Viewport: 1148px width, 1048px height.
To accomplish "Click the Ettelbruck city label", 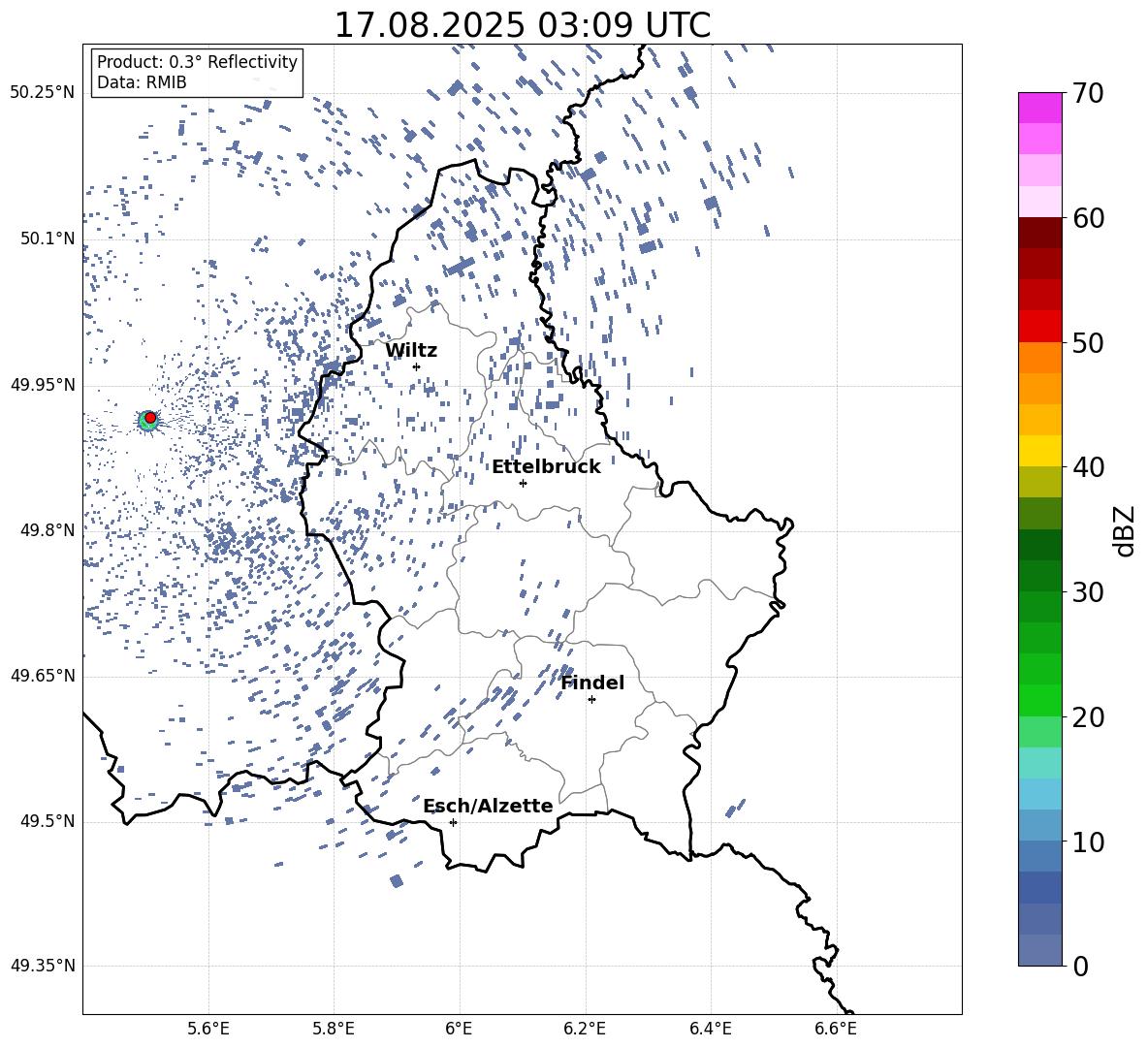I will tap(546, 467).
